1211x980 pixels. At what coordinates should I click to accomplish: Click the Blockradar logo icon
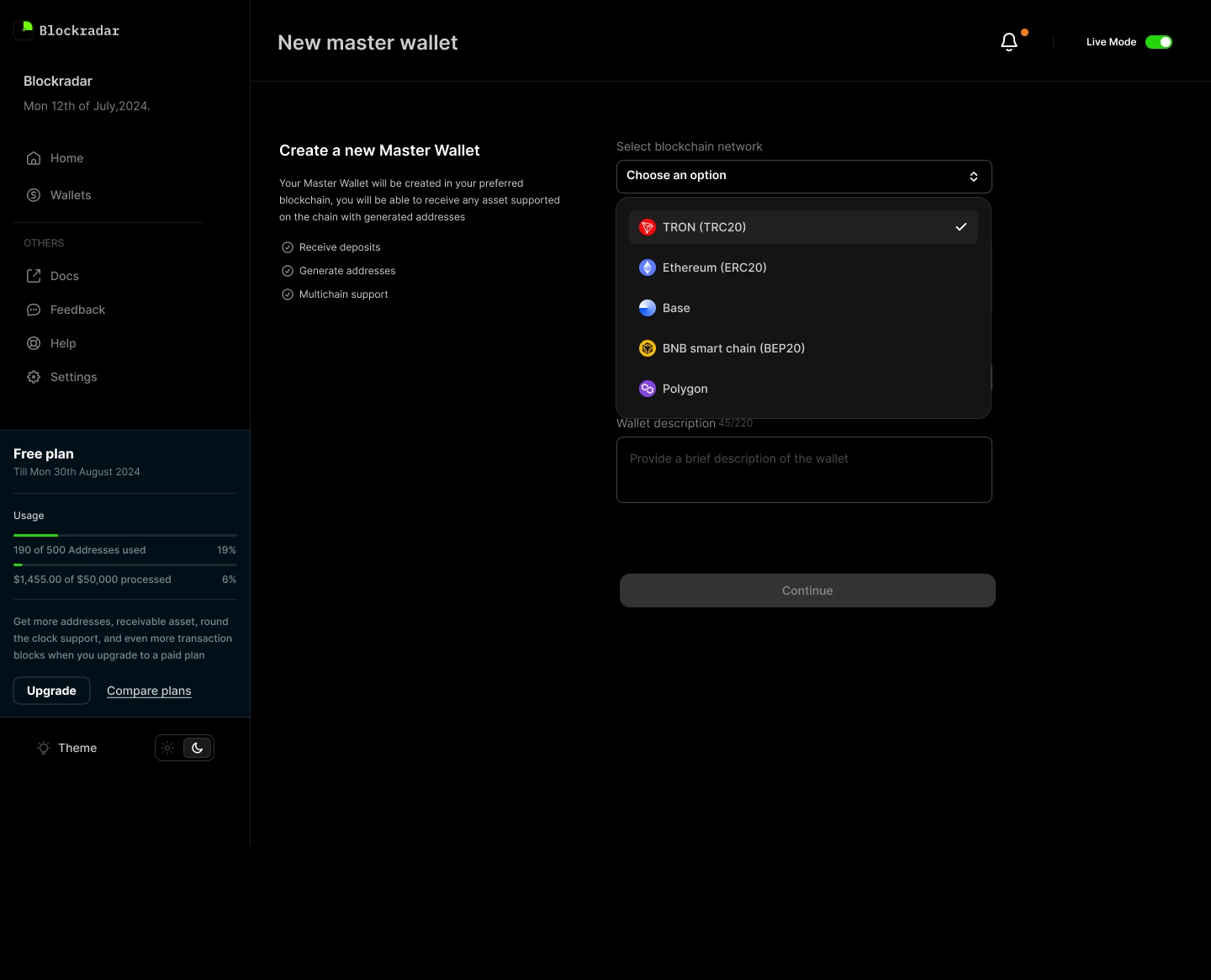(24, 30)
